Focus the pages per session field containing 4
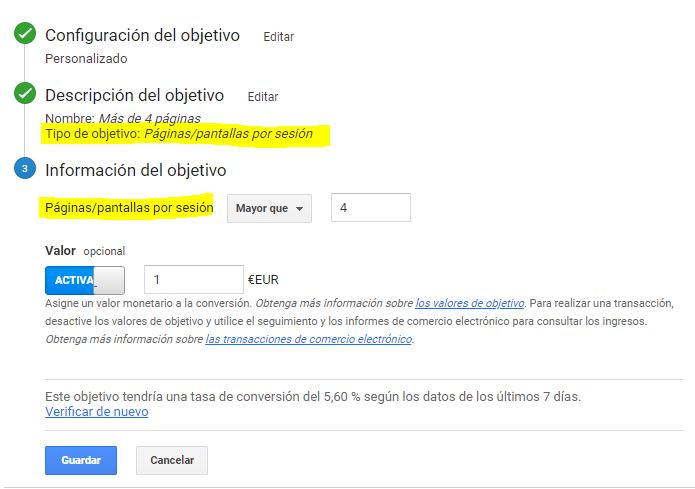The width and height of the screenshot is (695, 489). [x=371, y=207]
